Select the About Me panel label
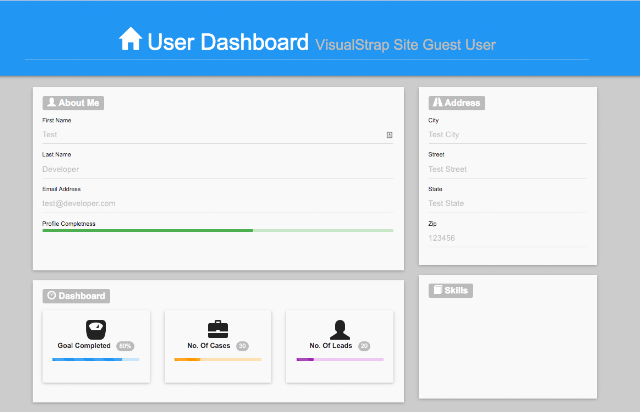 click(x=73, y=103)
